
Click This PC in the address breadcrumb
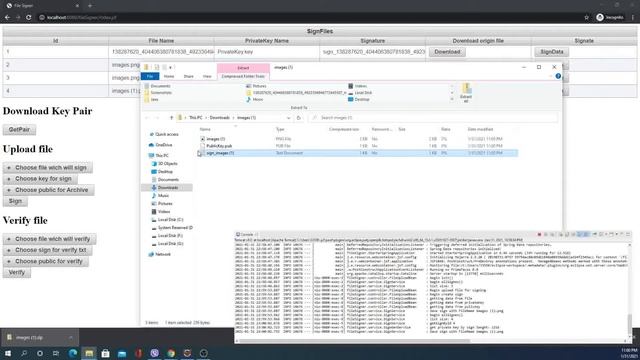196,118
